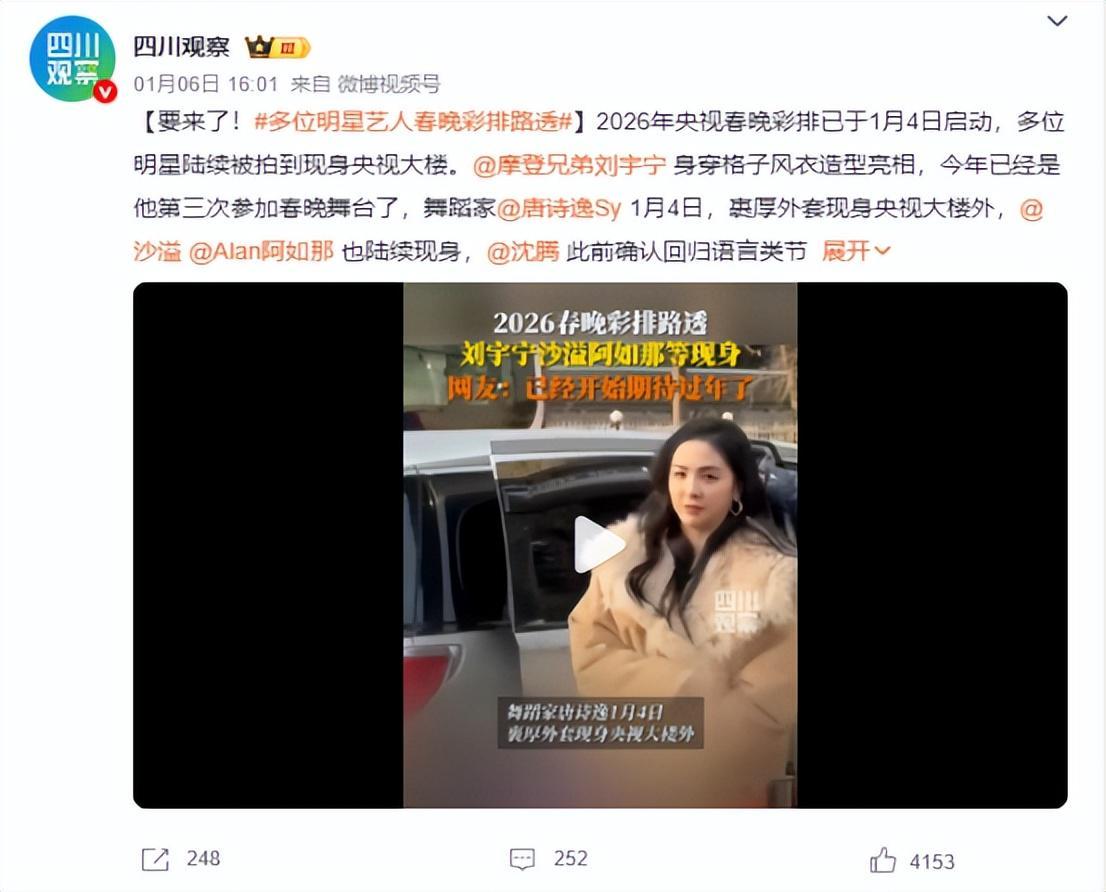Screen dimensions: 1106x892
Task: Click the repost count 248
Action: point(204,858)
